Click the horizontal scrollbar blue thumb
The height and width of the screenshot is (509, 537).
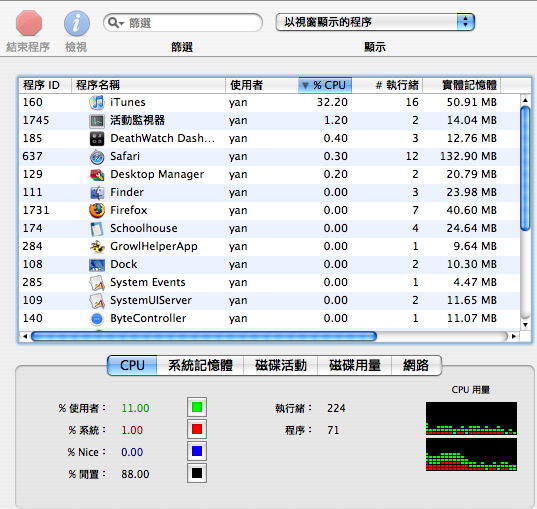point(204,336)
